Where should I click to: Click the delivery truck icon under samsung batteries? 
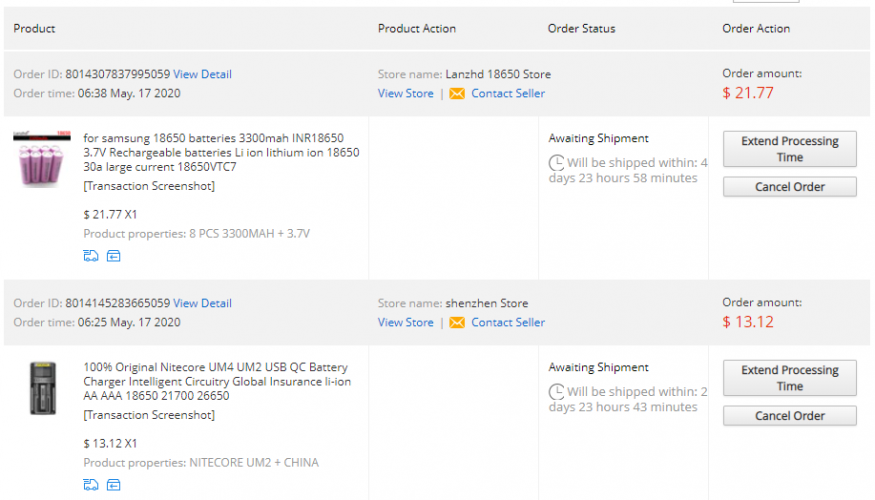tap(91, 256)
